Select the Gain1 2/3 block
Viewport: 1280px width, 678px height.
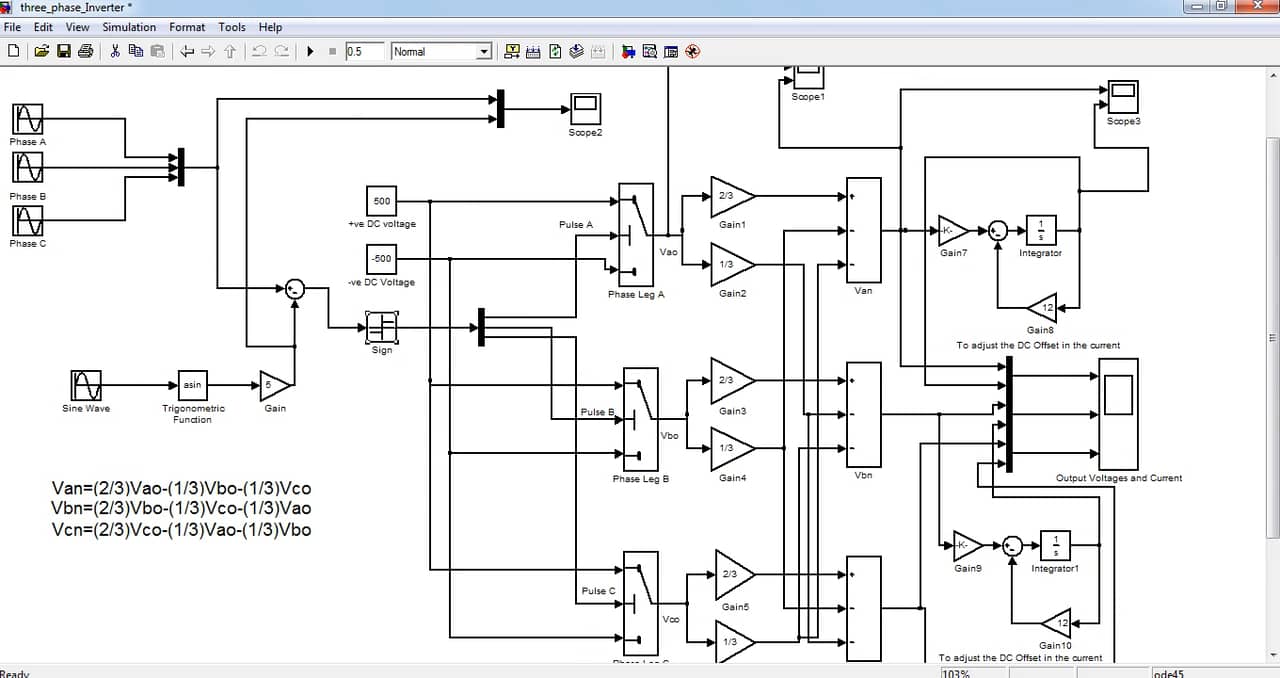[733, 197]
